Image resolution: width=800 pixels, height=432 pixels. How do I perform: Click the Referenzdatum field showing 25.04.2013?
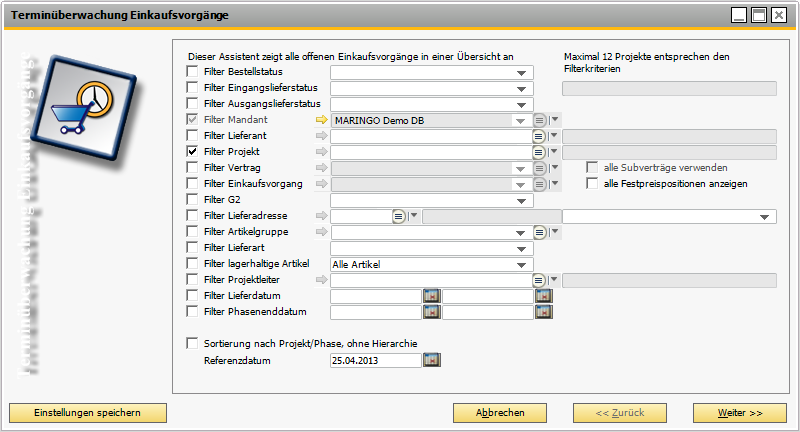376,360
